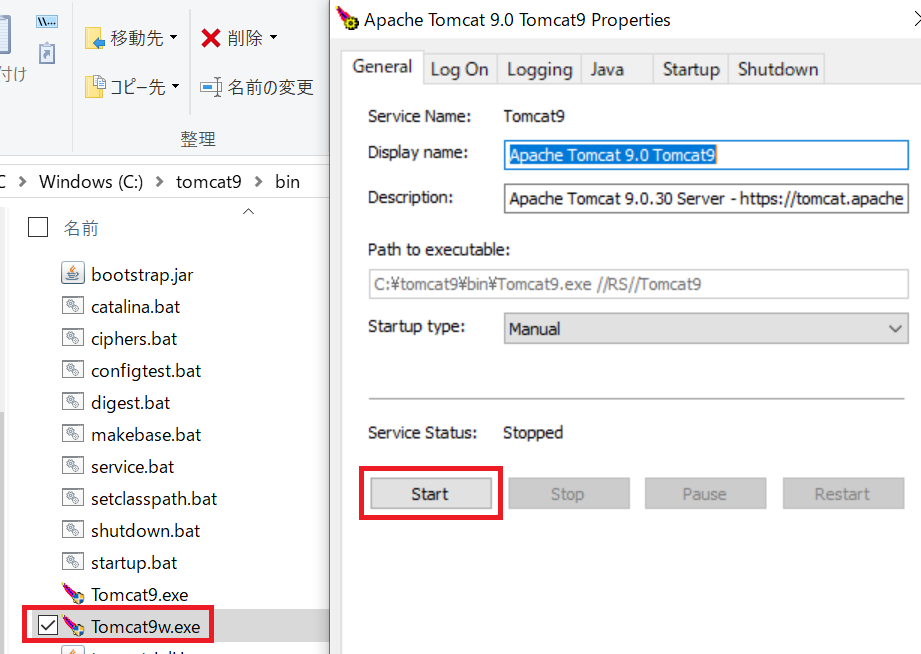Click the paste shortcut icon
The height and width of the screenshot is (654, 921).
47,53
